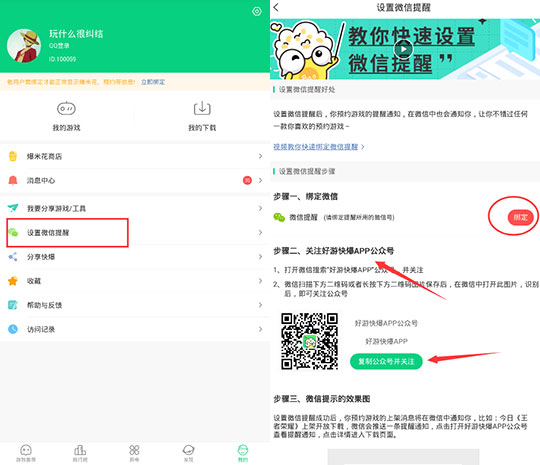Tap the WeChat icon beside 微信提醒 in step one
The height and width of the screenshot is (465, 540).
[279, 217]
